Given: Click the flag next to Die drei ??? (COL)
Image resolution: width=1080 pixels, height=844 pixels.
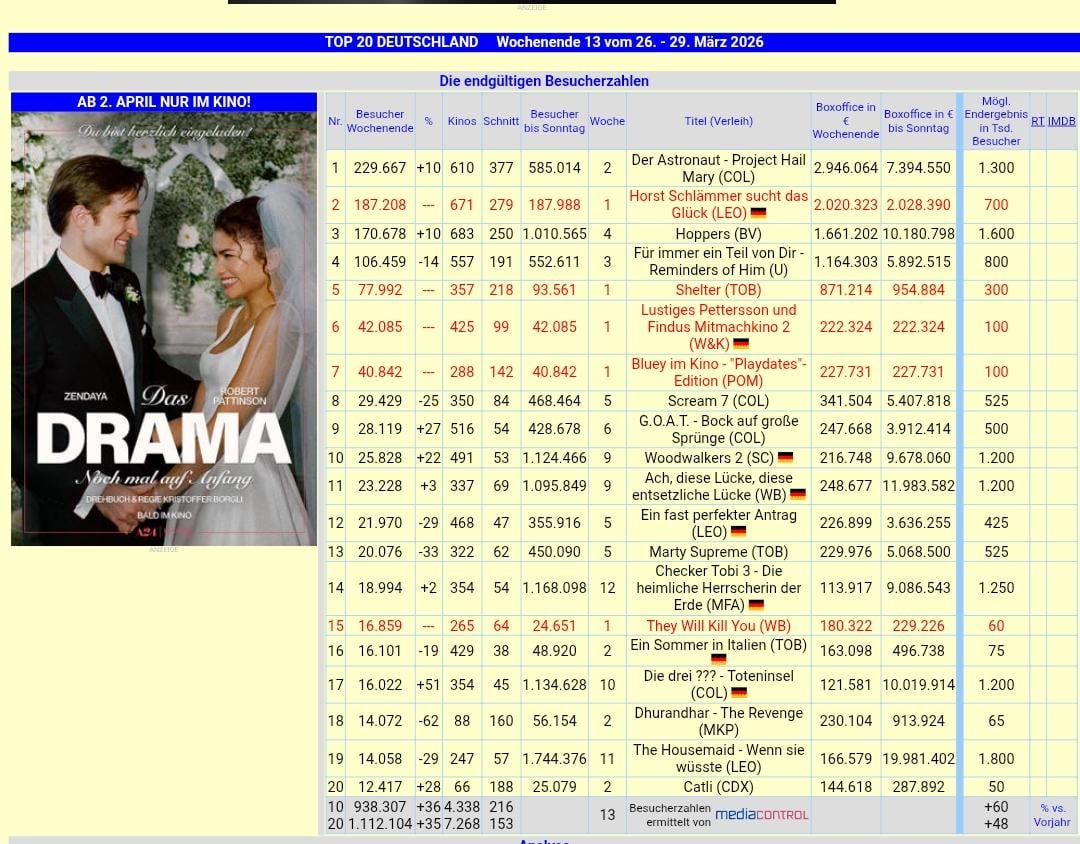Looking at the screenshot, I should 739,693.
